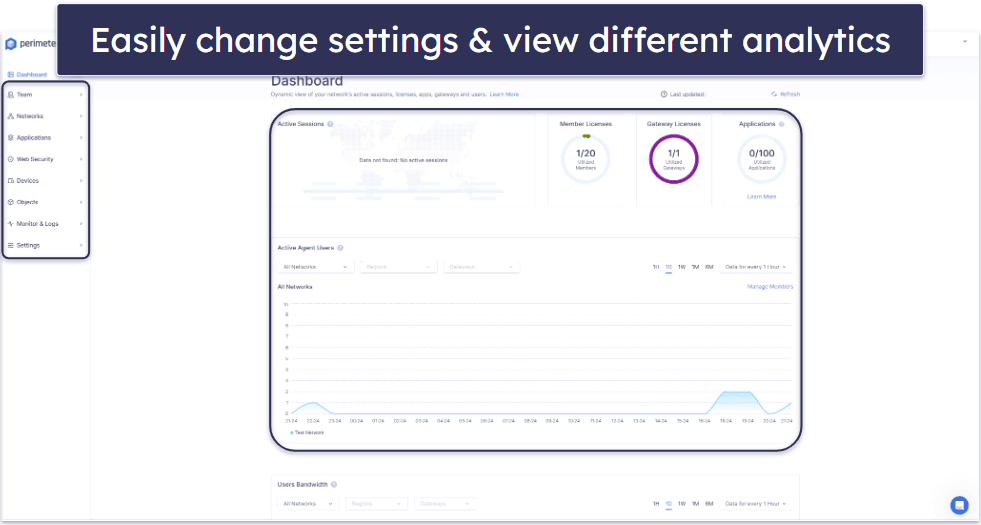The width and height of the screenshot is (981, 525).
Task: Click the Applications icon in sidebar
Action: (11, 138)
